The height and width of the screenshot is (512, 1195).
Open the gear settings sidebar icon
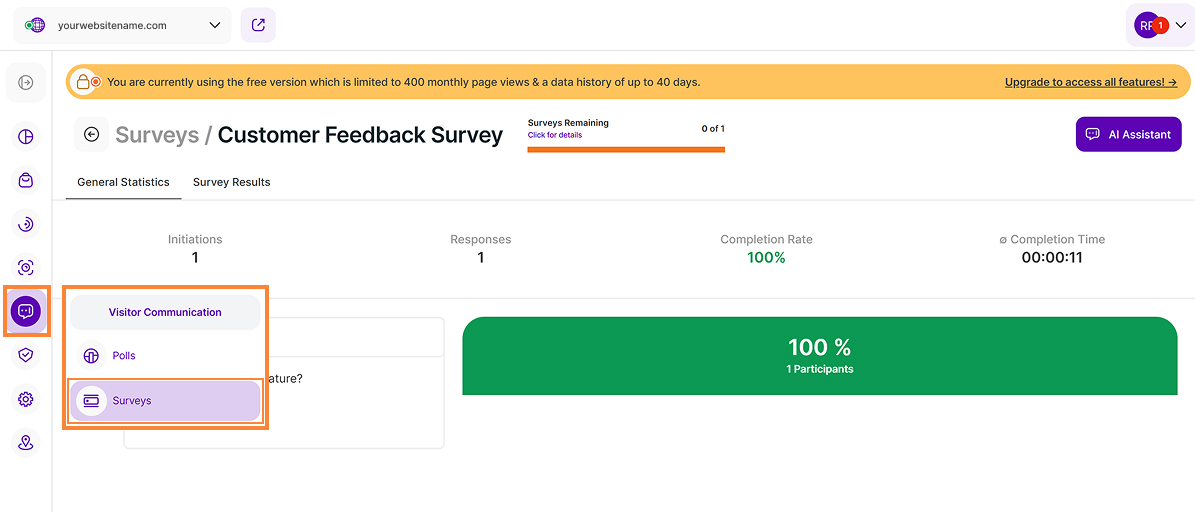coord(26,398)
